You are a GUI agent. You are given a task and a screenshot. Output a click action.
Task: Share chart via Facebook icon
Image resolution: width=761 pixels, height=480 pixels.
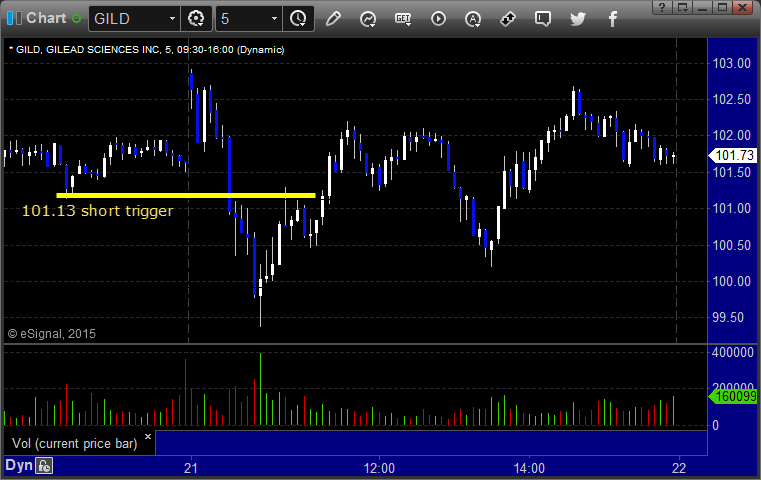tap(612, 19)
